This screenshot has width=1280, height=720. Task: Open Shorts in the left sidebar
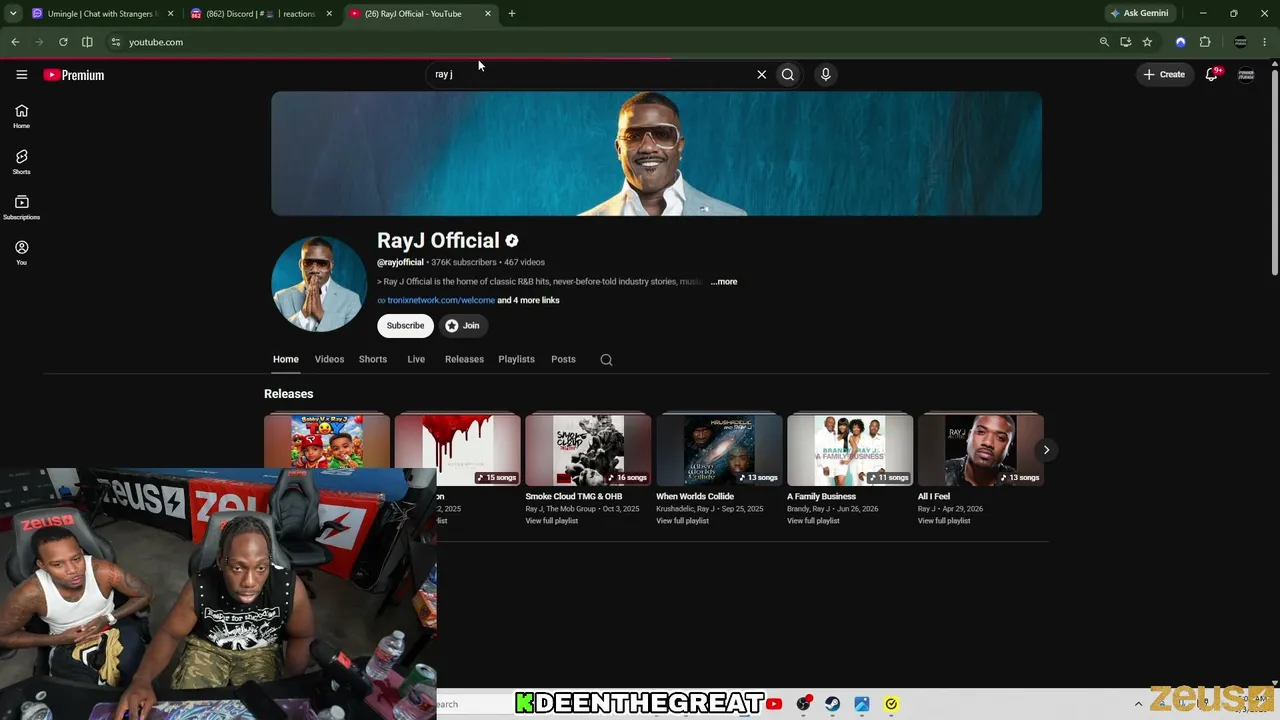point(21,162)
